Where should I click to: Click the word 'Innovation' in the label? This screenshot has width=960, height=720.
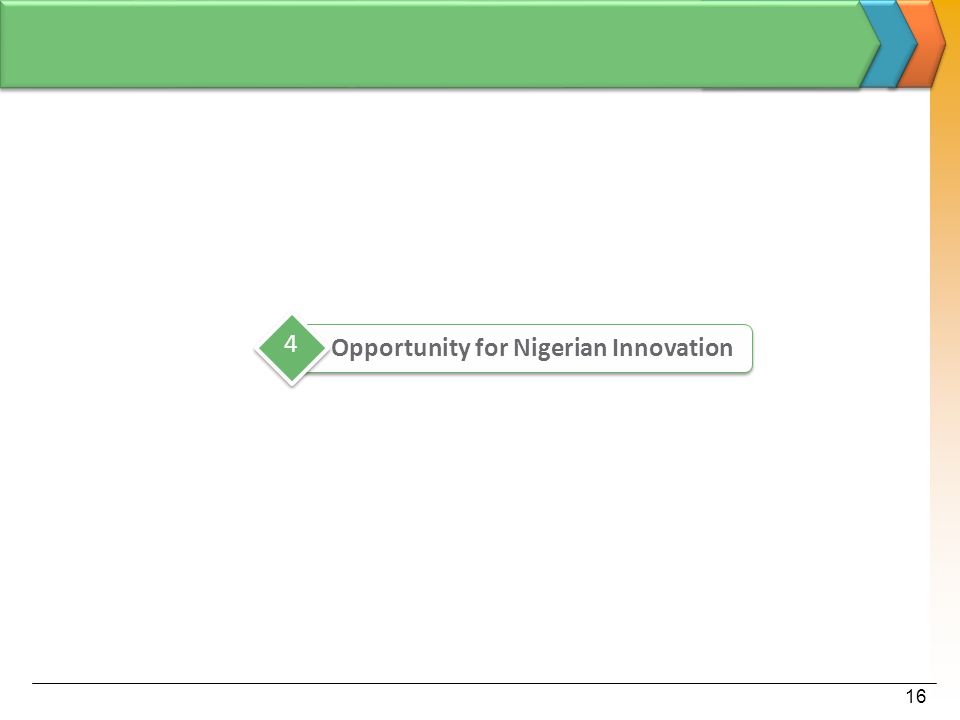point(672,348)
